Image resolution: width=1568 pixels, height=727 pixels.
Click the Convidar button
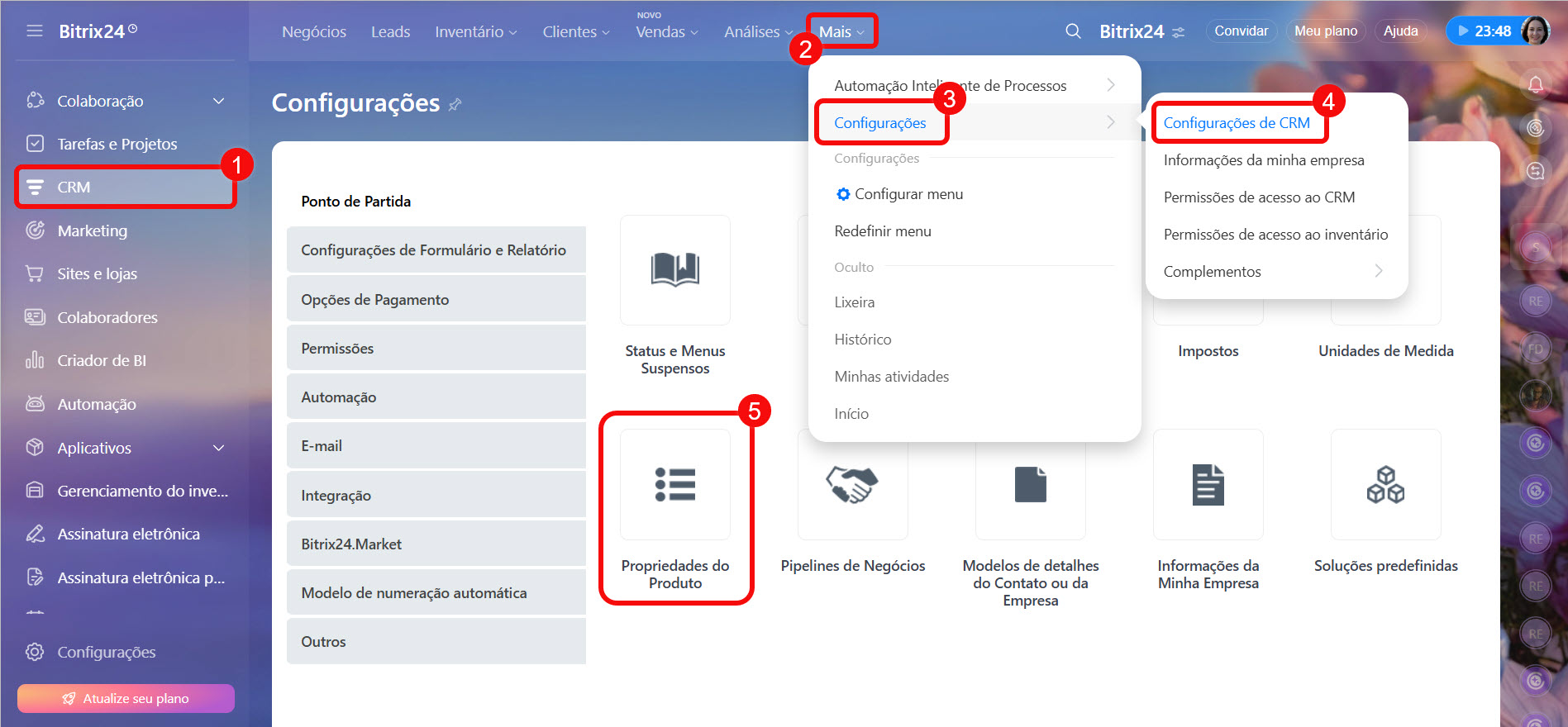click(x=1241, y=31)
